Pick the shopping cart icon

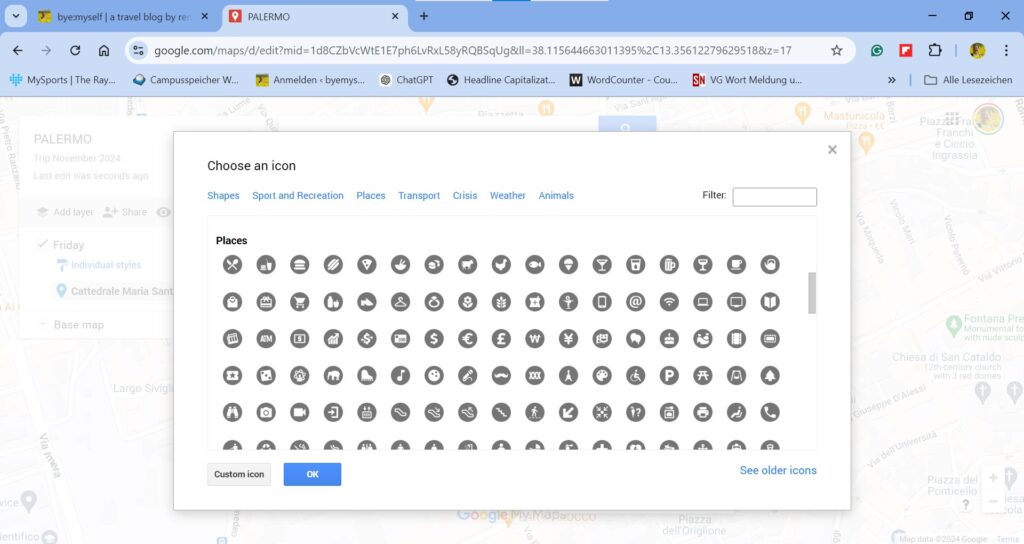pos(300,302)
